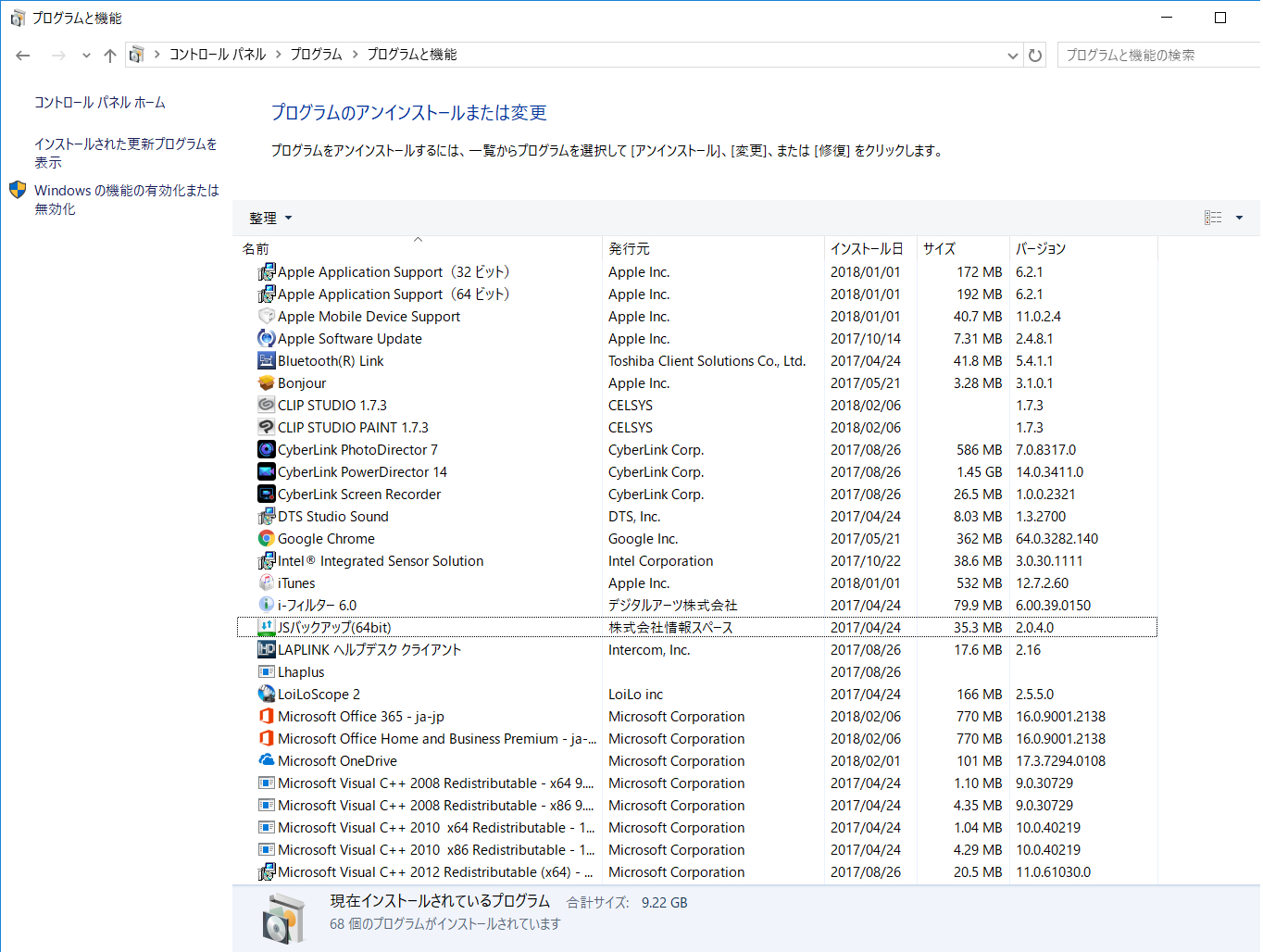Click the iTunes program icon
1263x952 pixels.
pyautogui.click(x=267, y=583)
